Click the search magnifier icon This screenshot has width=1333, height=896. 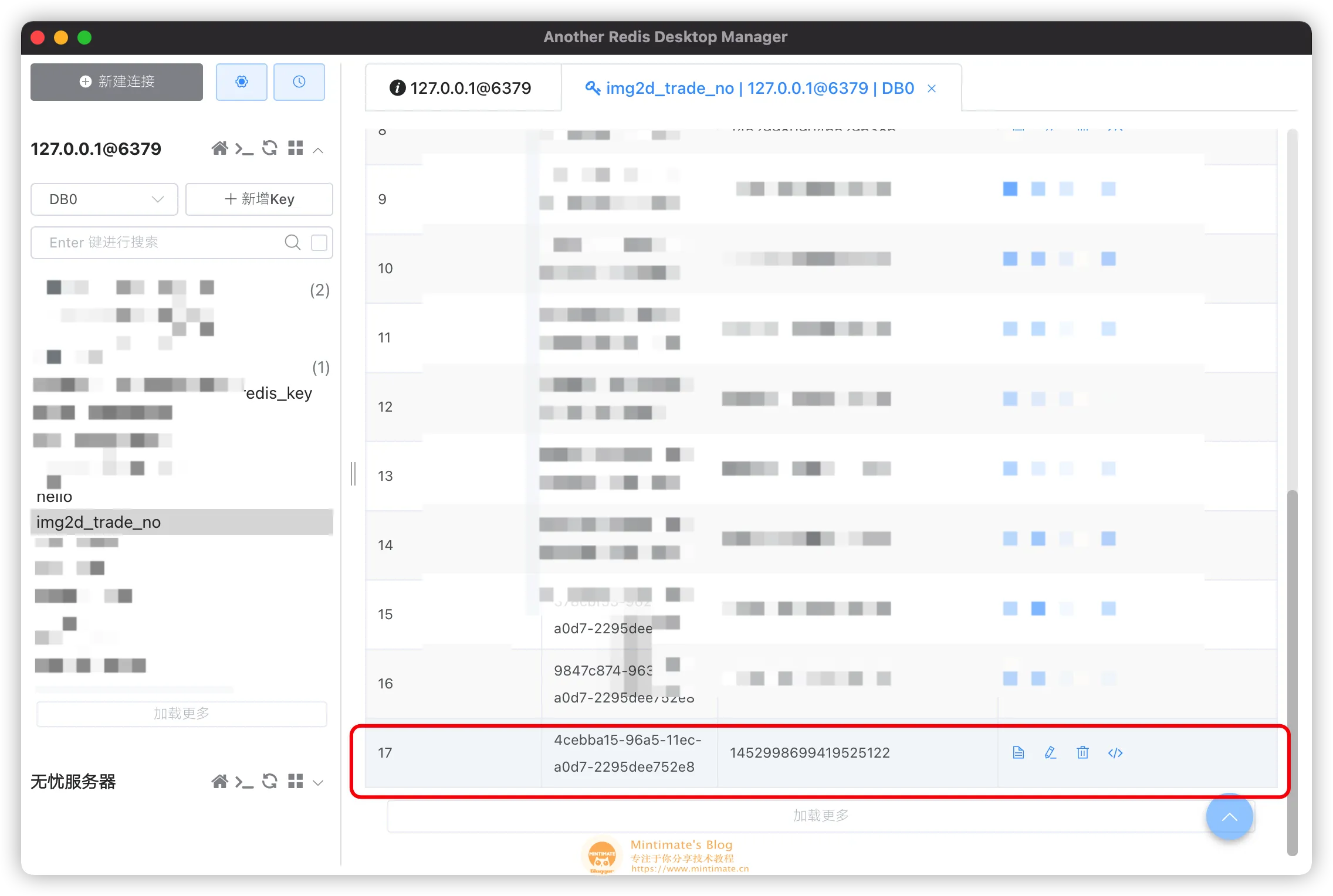[x=292, y=243]
